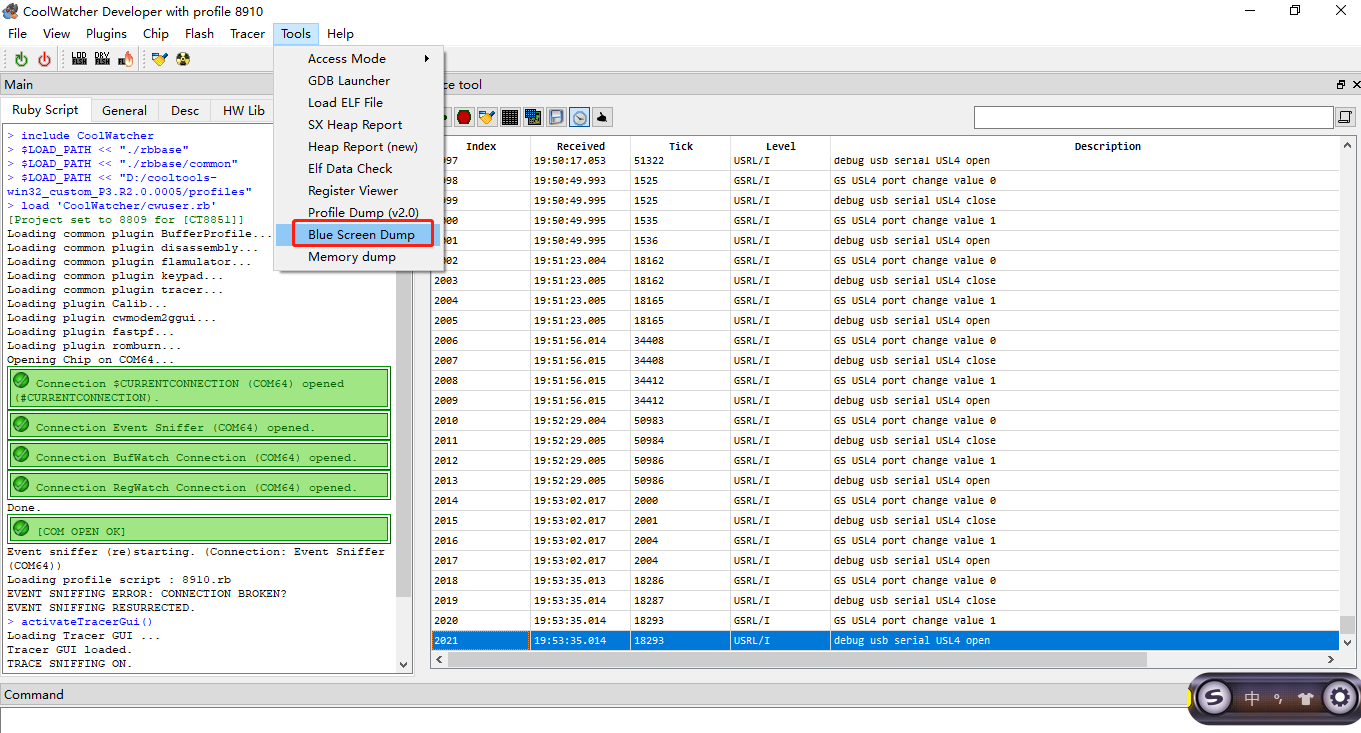This screenshot has height=733, width=1361.
Task: Switch to the General tab
Action: point(125,111)
